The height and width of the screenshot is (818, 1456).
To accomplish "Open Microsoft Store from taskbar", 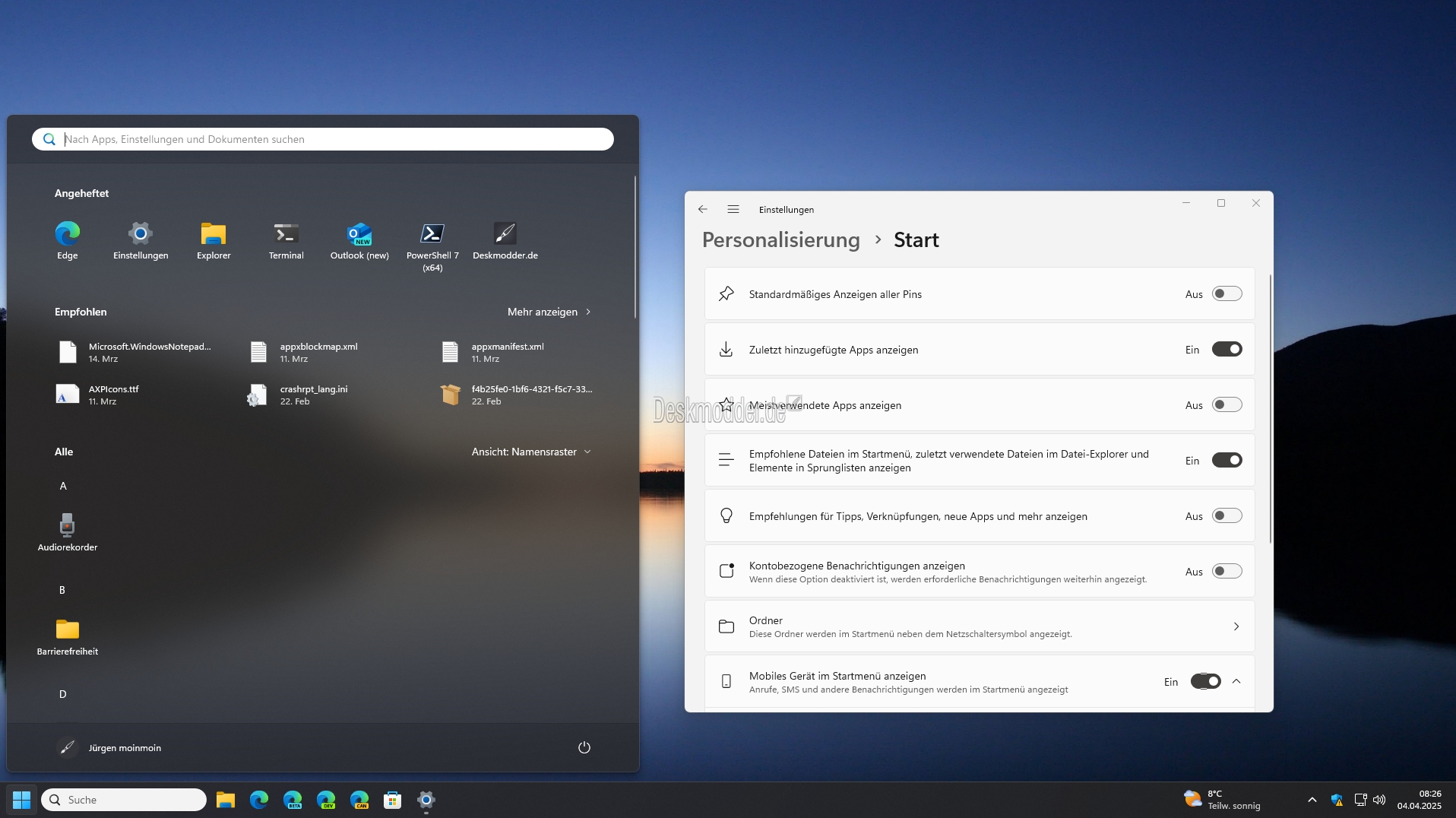I will point(393,800).
